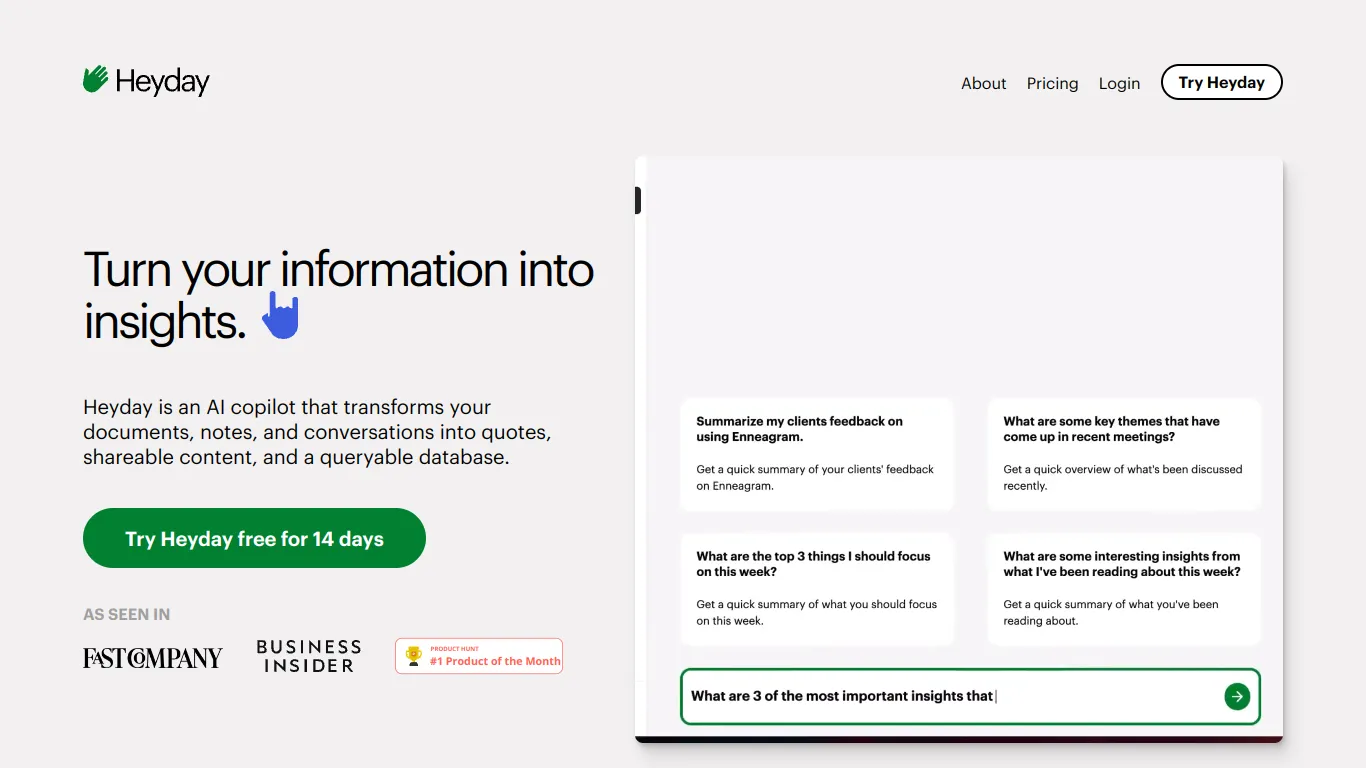Click the 'Heyday is an AI copilot' description paragraph
This screenshot has width=1366, height=768.
point(317,432)
